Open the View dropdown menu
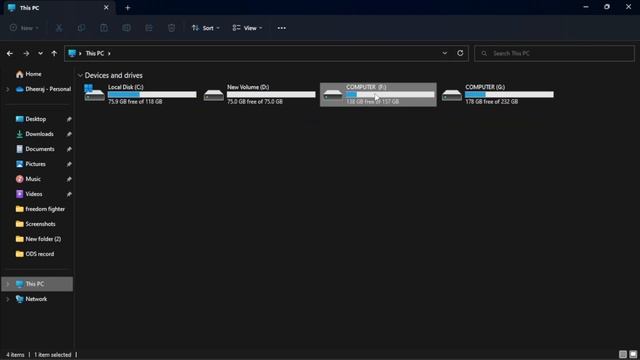The image size is (640, 360). point(247,28)
